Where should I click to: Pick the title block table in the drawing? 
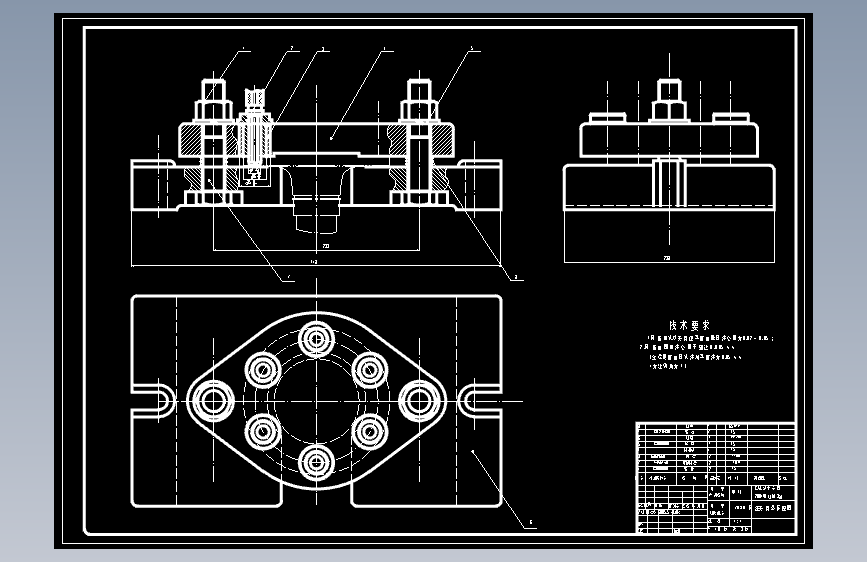(x=715, y=478)
